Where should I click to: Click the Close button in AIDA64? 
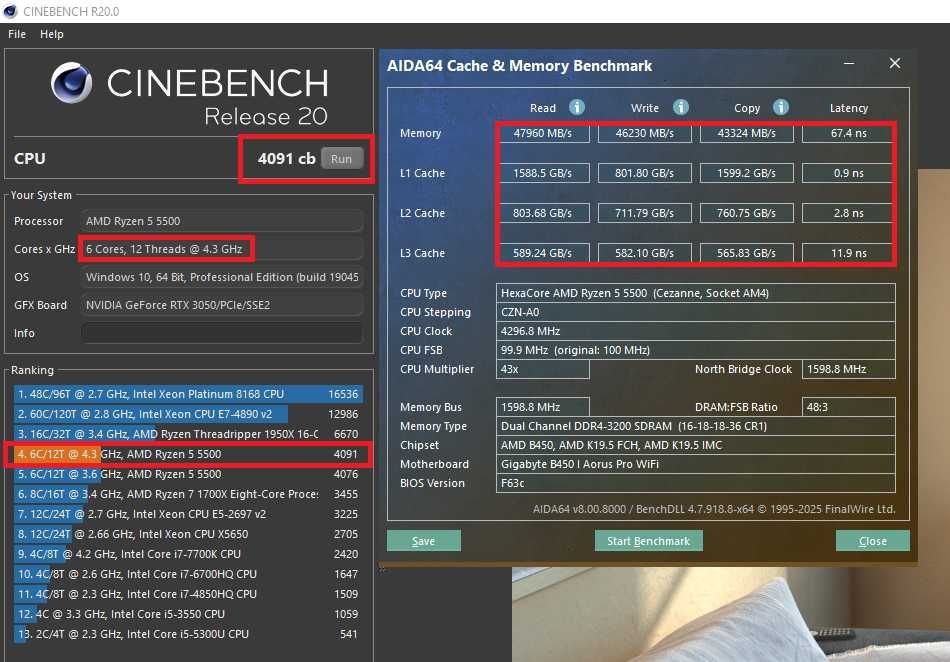[872, 541]
